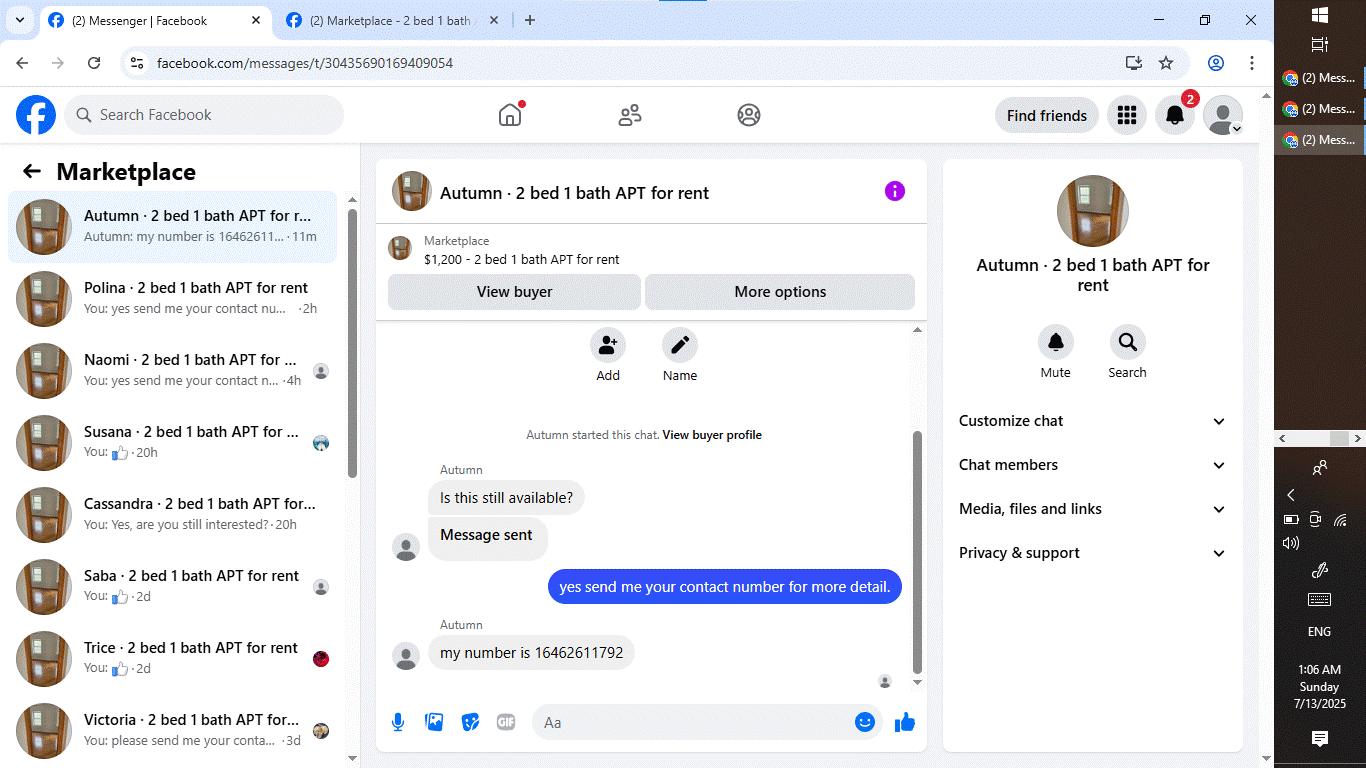Expand Chat members section
The height and width of the screenshot is (768, 1366).
click(1092, 465)
